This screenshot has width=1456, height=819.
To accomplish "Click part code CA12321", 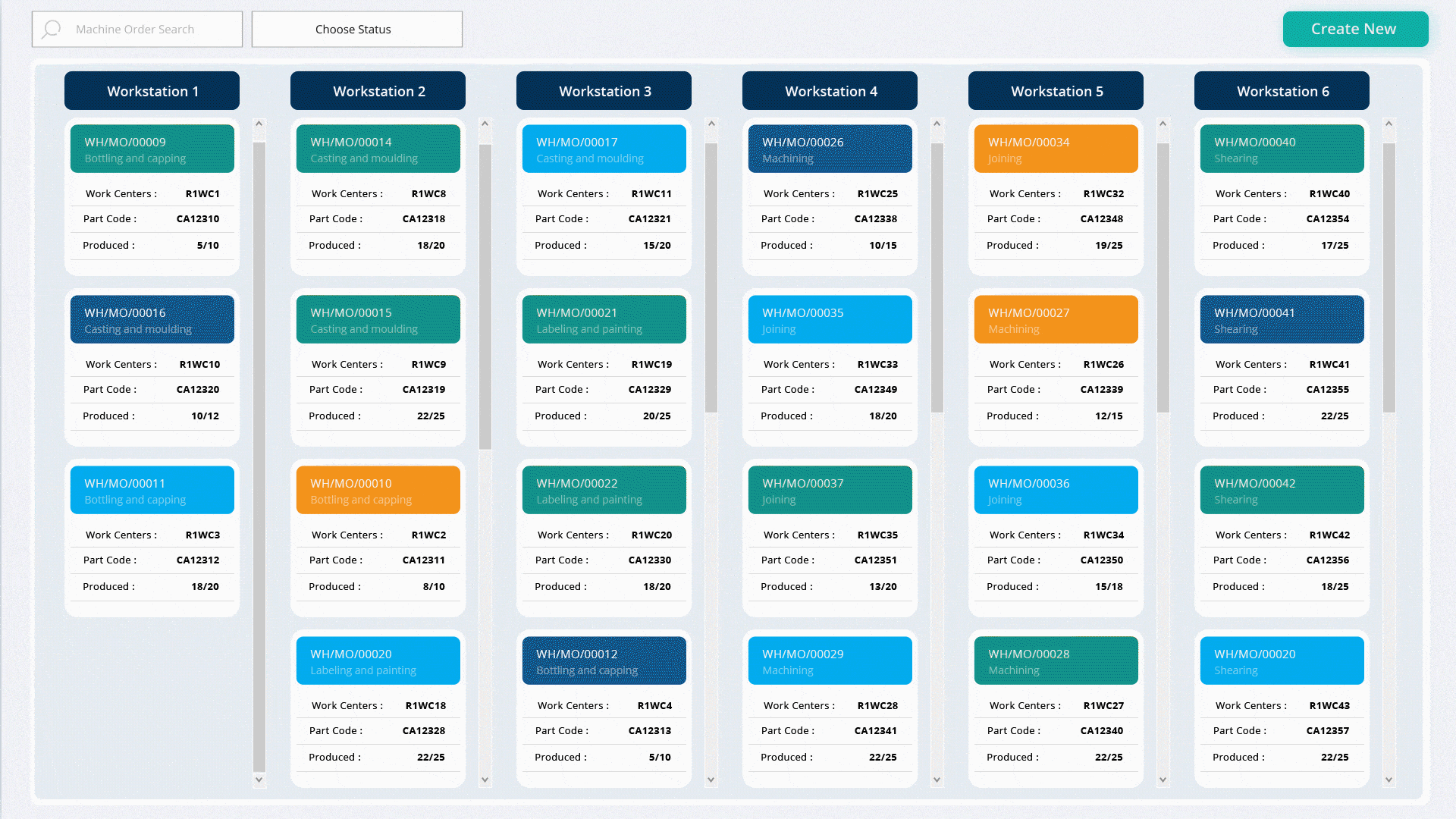I will pos(650,219).
